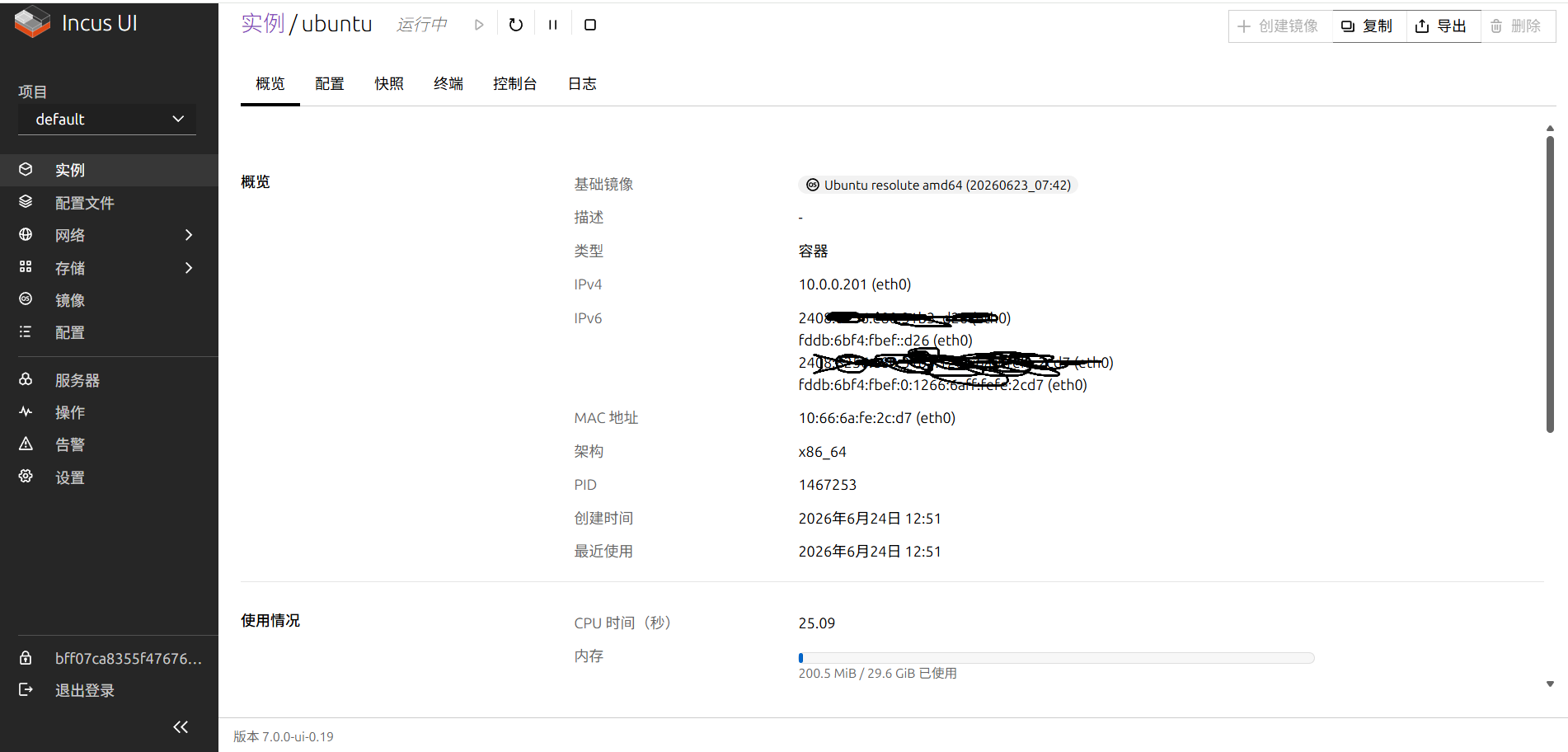Click the scrollbar up arrow
1568x752 pixels.
point(1550,129)
